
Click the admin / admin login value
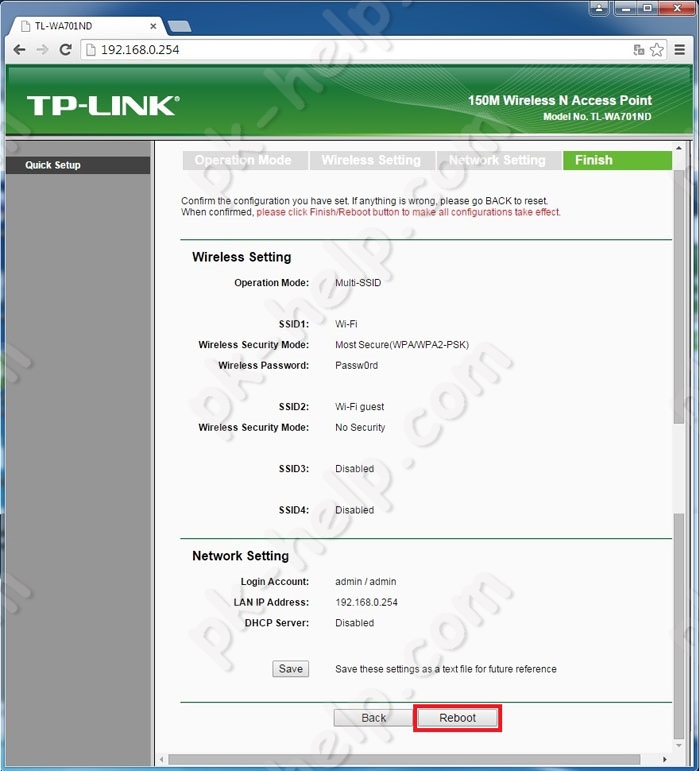click(365, 581)
